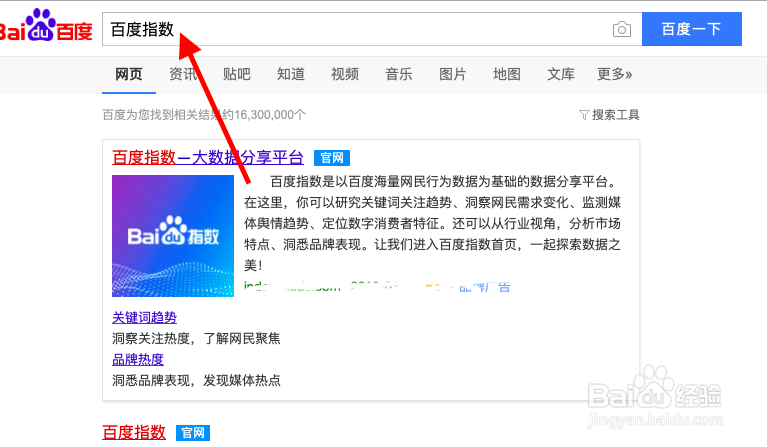The image size is (767, 447).
Task: Switch to the 资讯 tab
Action: 183,74
